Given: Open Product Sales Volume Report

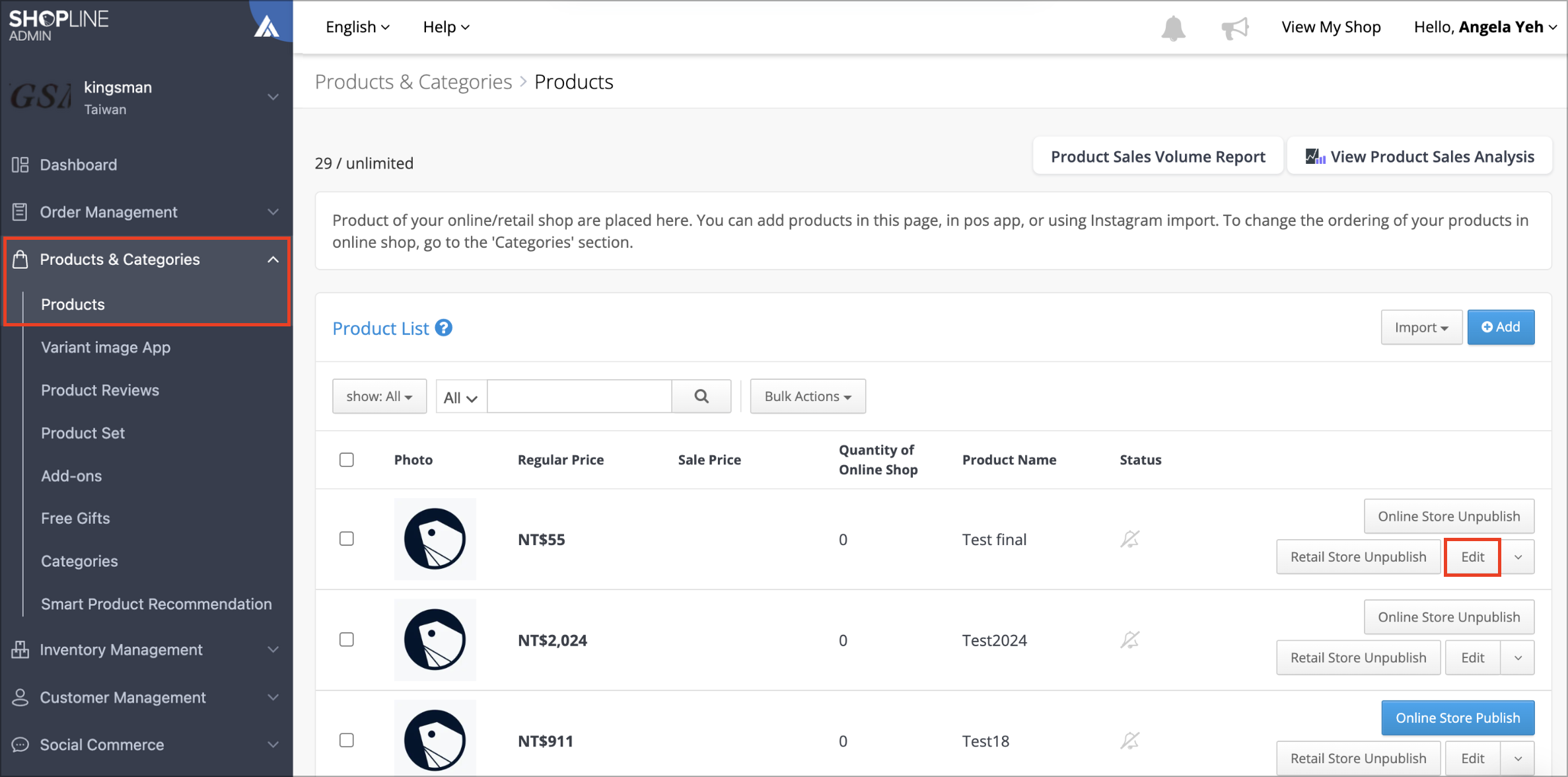Looking at the screenshot, I should (x=1158, y=157).
